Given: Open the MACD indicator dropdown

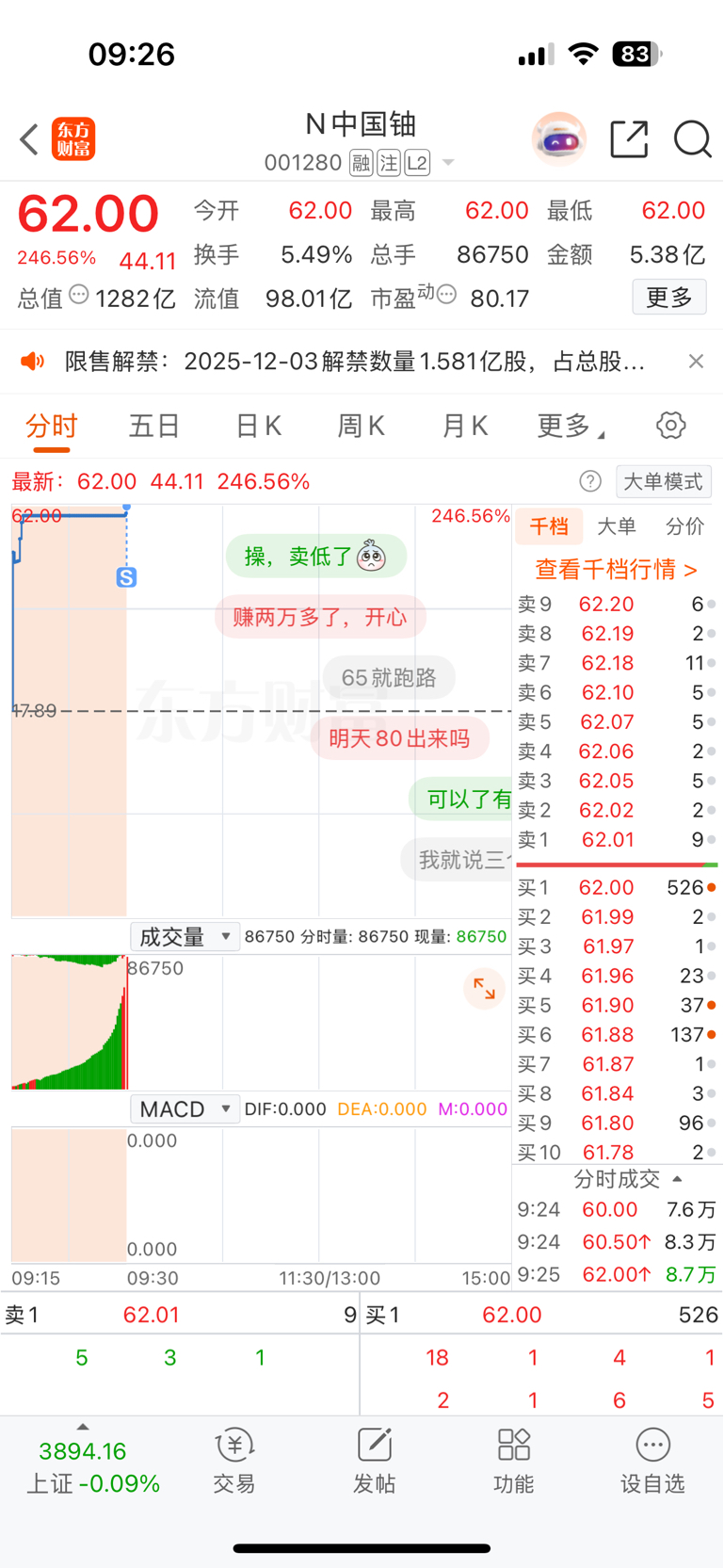Looking at the screenshot, I should tap(185, 1109).
